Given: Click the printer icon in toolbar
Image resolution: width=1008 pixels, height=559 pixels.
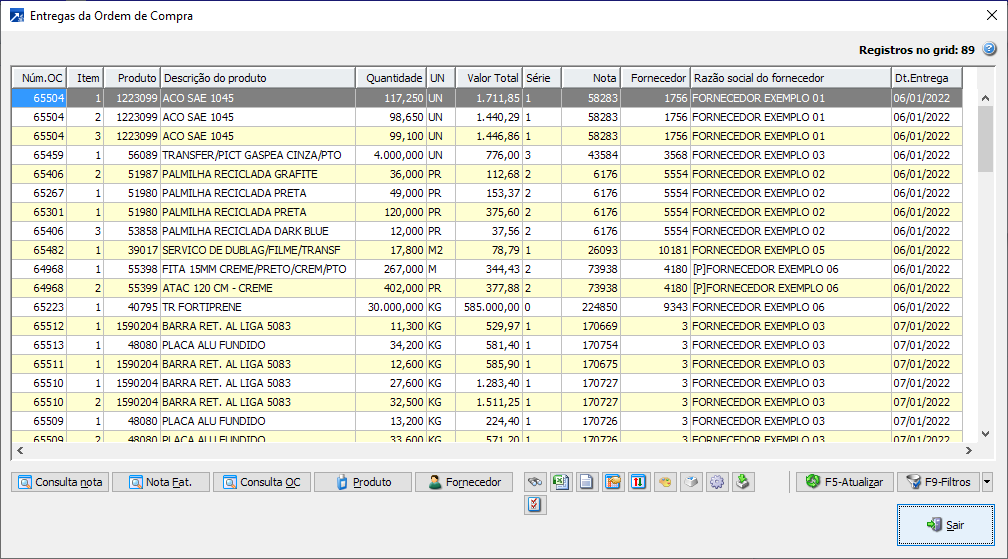Looking at the screenshot, I should pyautogui.click(x=691, y=482).
